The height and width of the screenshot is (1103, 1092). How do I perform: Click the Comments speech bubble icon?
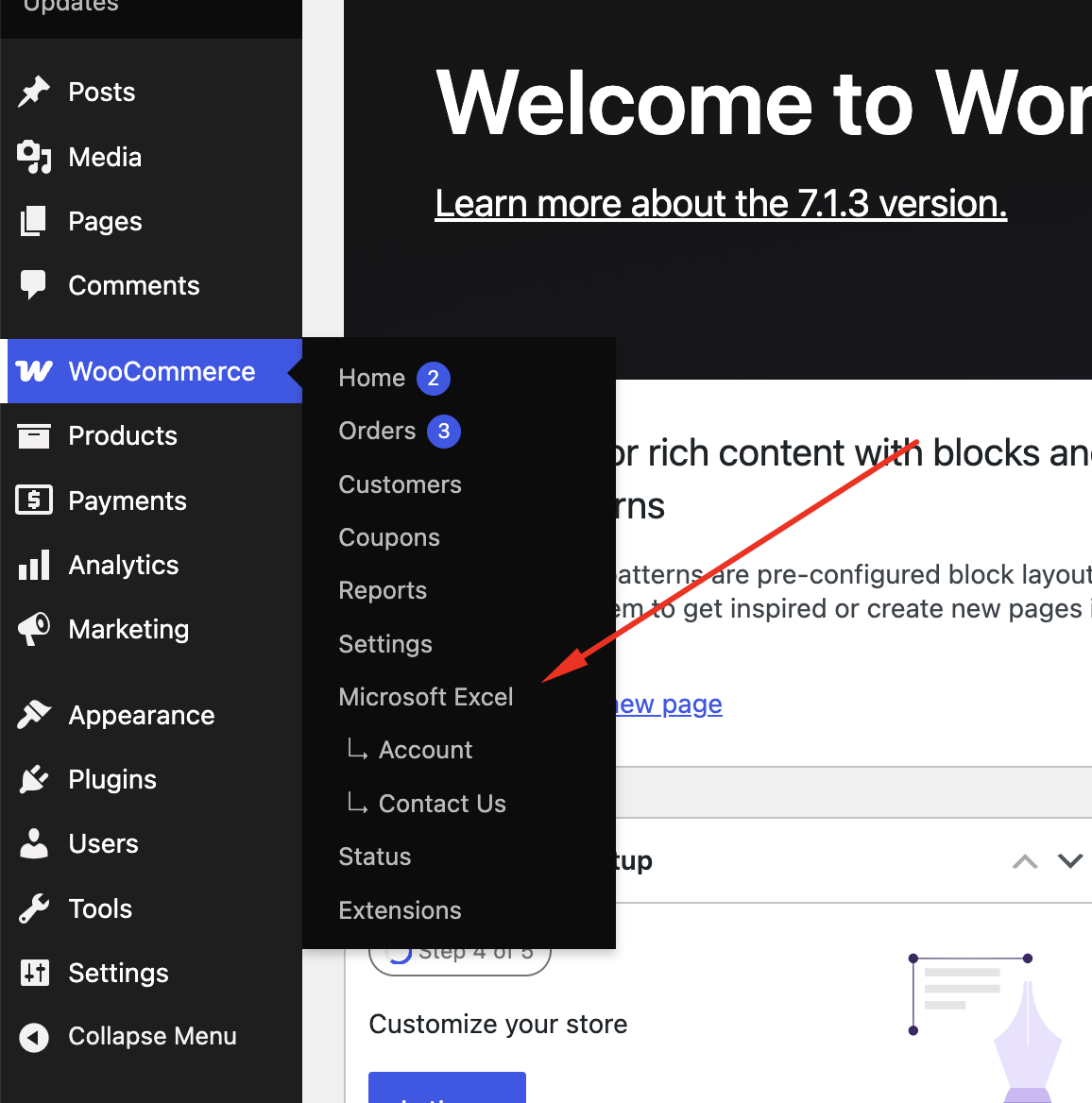[33, 285]
